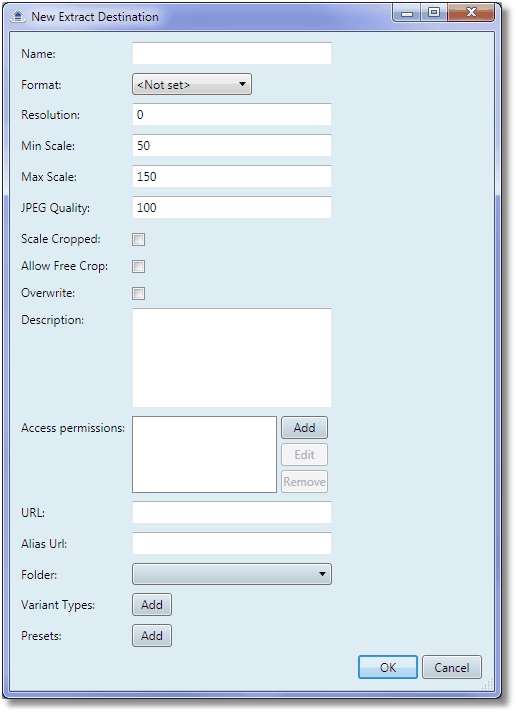Minimize the New Extract Destination window
Screen dimensions: 516x713
click(x=407, y=13)
